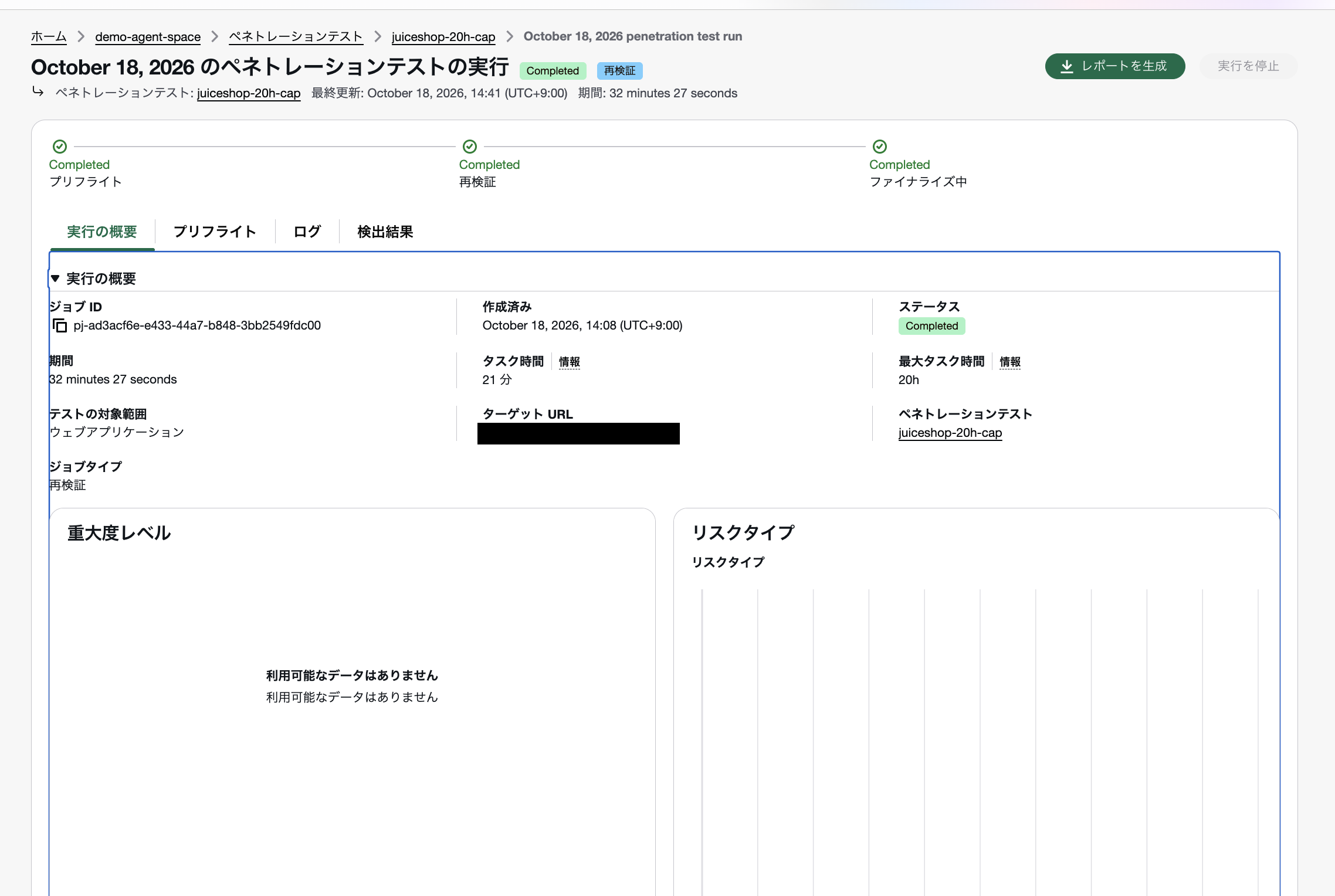Viewport: 1335px width, 896px height.
Task: Open the 検出結果 tab
Action: [385, 232]
